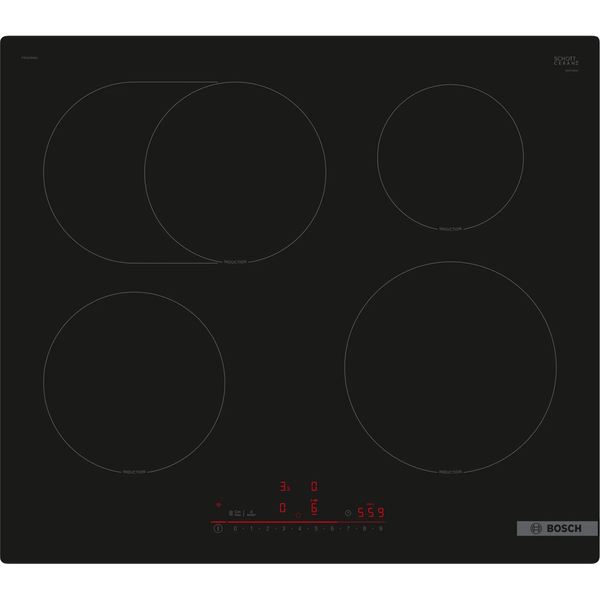Tap the red Wi-Fi indicator icon

tap(218, 506)
